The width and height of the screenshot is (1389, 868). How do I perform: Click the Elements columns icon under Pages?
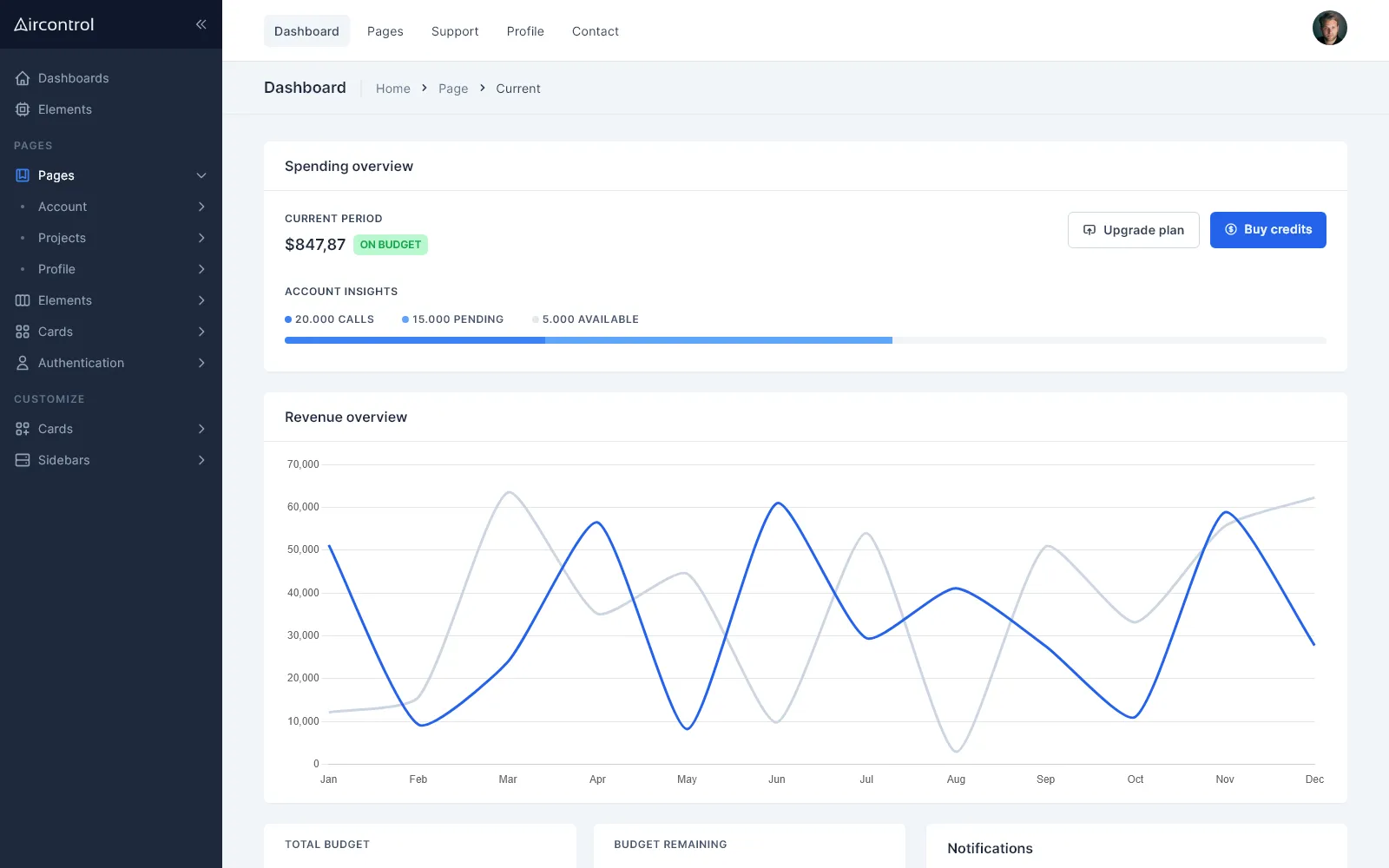coord(23,300)
